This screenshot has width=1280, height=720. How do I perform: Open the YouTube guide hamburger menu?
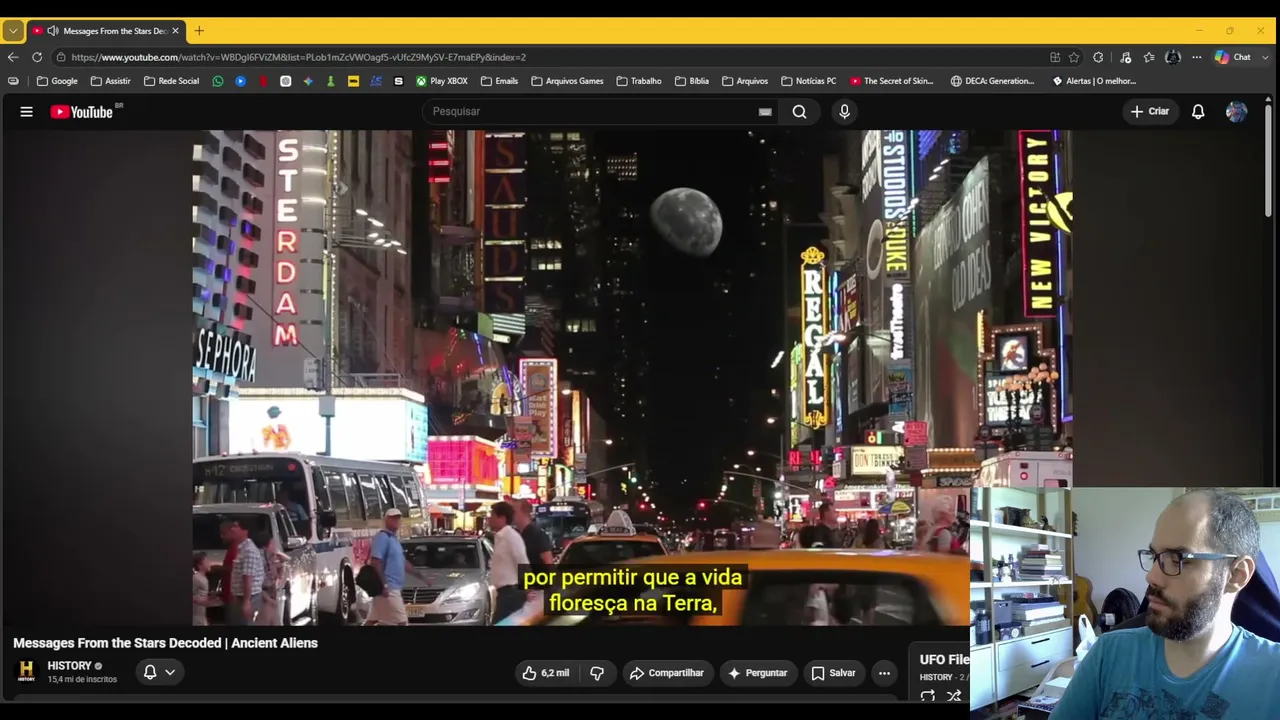click(27, 112)
